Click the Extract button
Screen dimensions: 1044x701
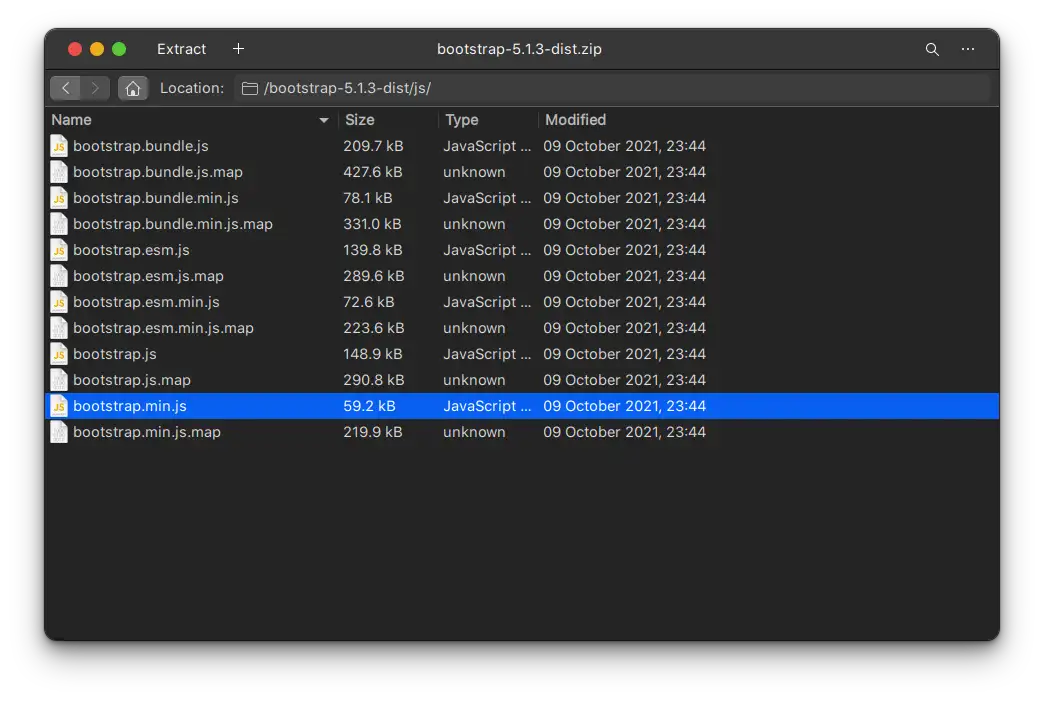181,49
